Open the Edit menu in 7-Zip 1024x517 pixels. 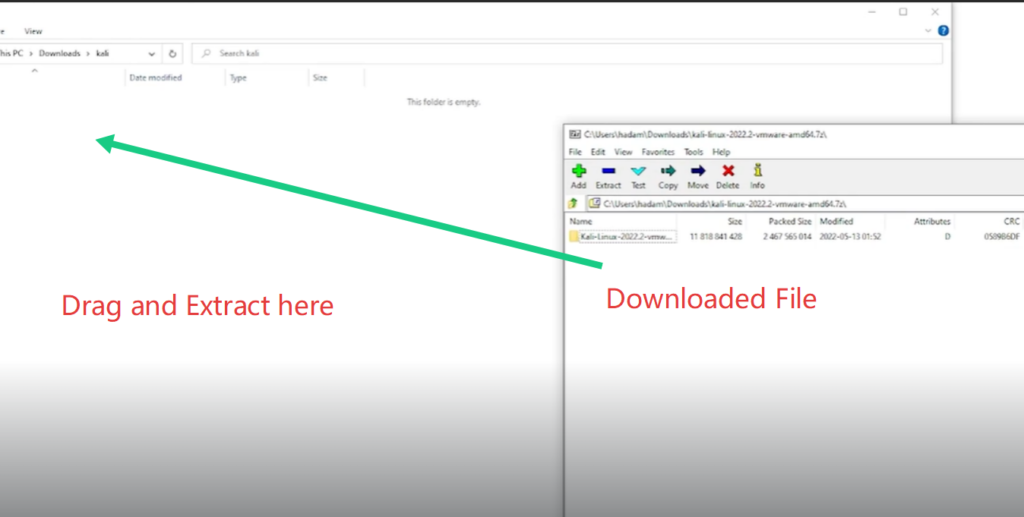(x=598, y=152)
